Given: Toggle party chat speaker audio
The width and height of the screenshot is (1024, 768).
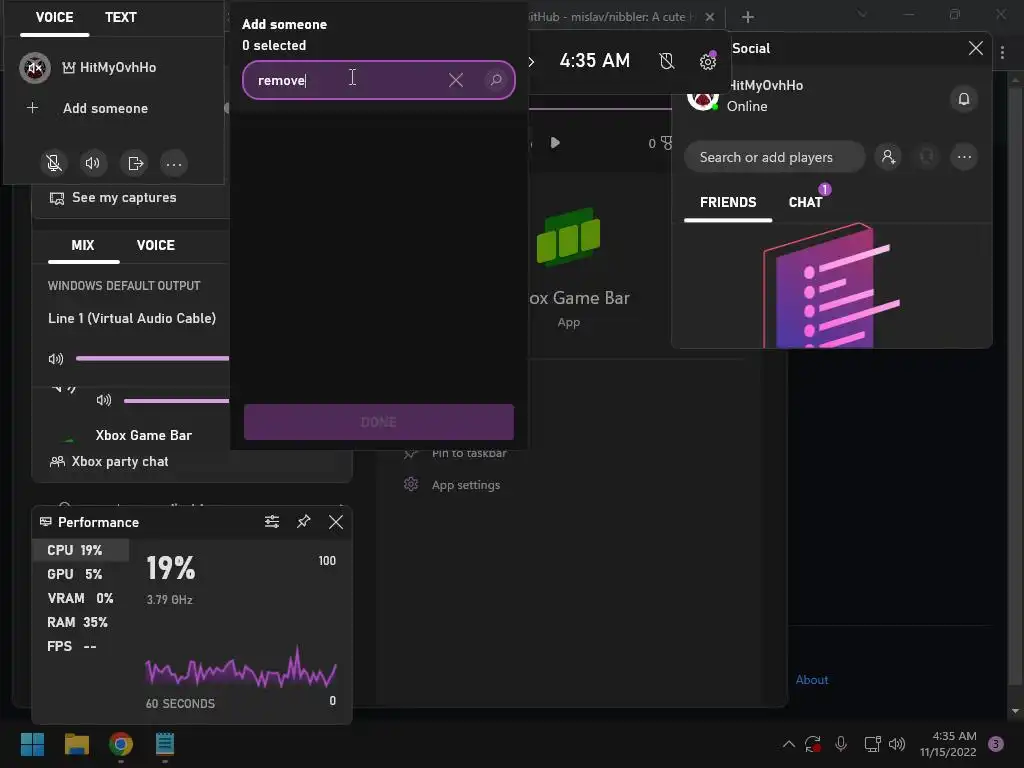Looking at the screenshot, I should pos(93,163).
